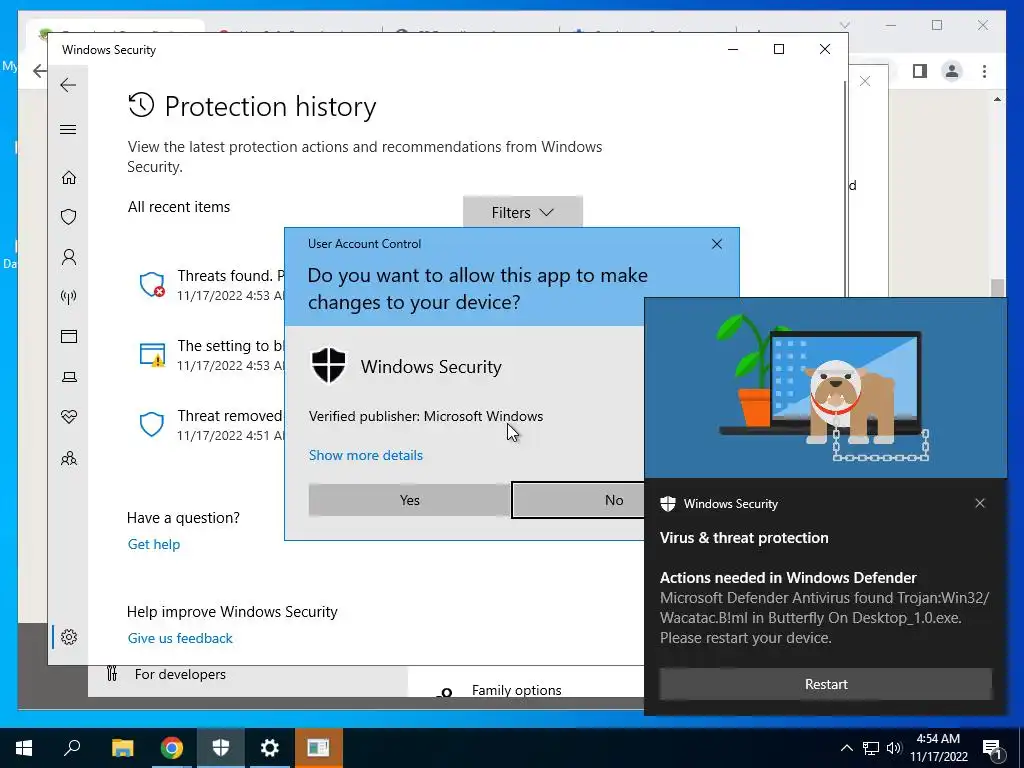Click Yes in User Account Control dialog

pyautogui.click(x=409, y=500)
